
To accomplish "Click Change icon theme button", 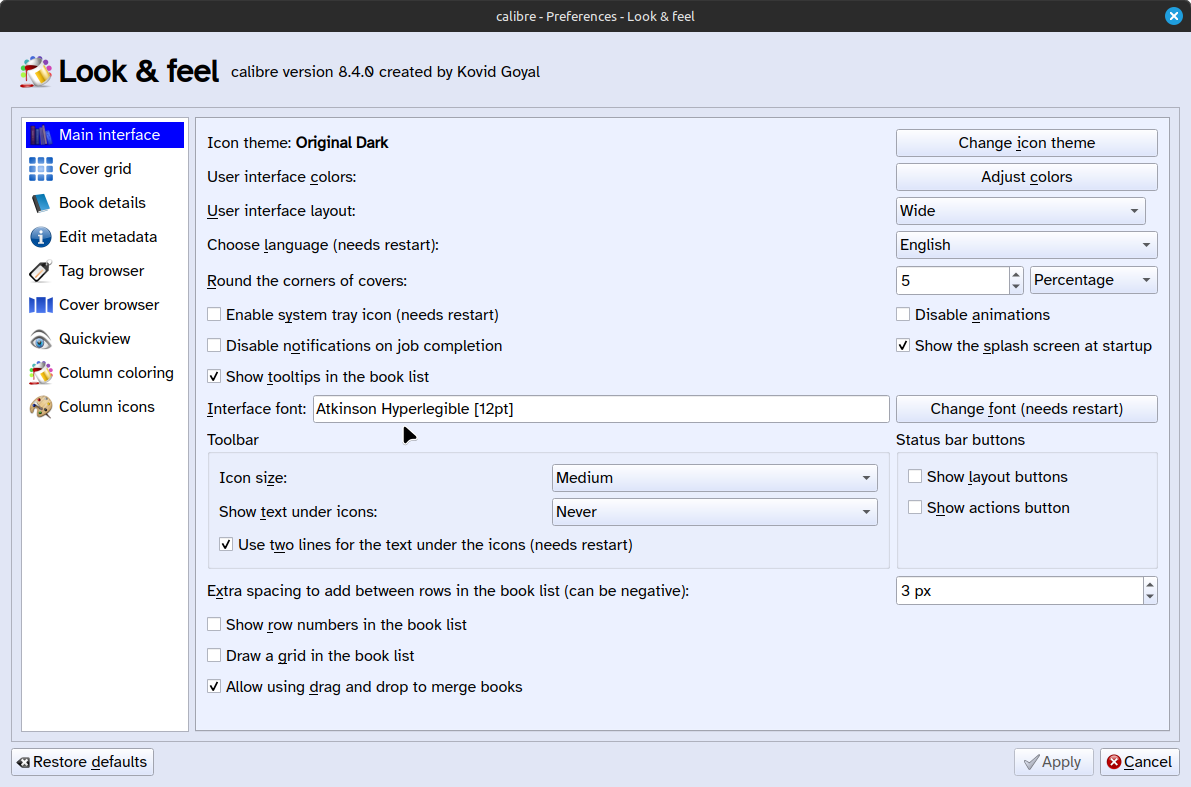I will coord(1026,143).
